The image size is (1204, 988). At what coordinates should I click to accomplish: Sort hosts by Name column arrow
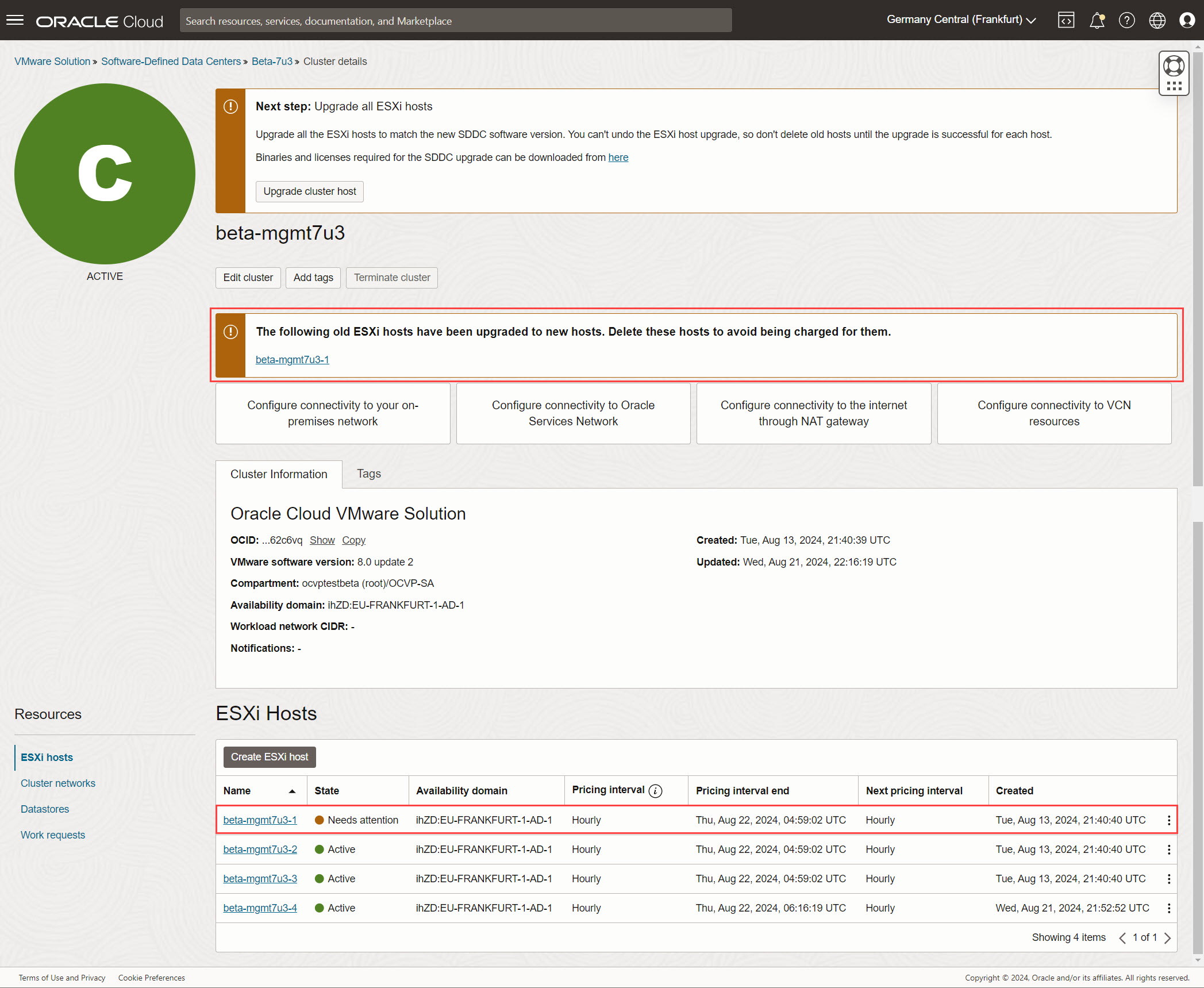coord(292,791)
